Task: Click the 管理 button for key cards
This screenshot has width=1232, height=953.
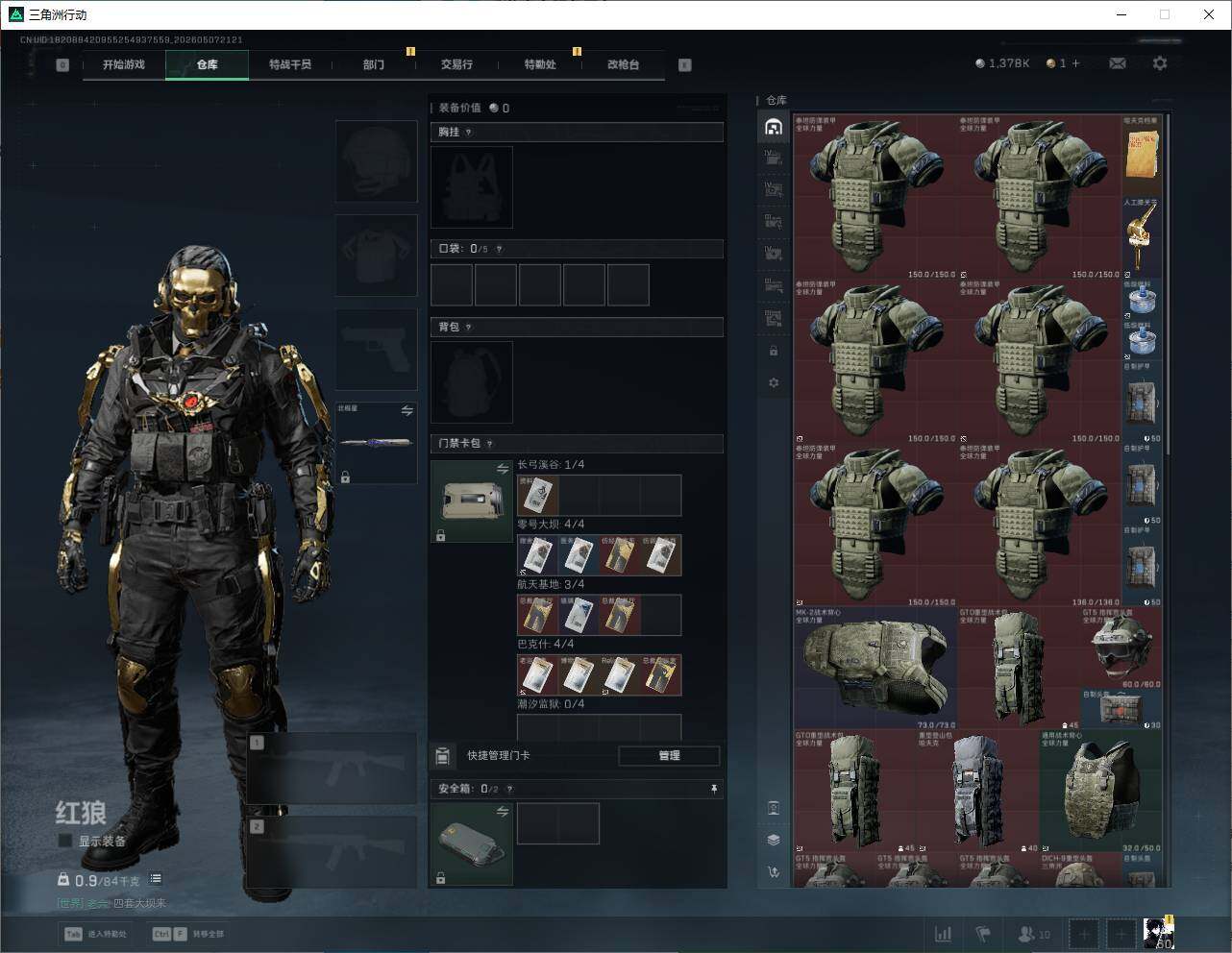Action: (x=669, y=755)
